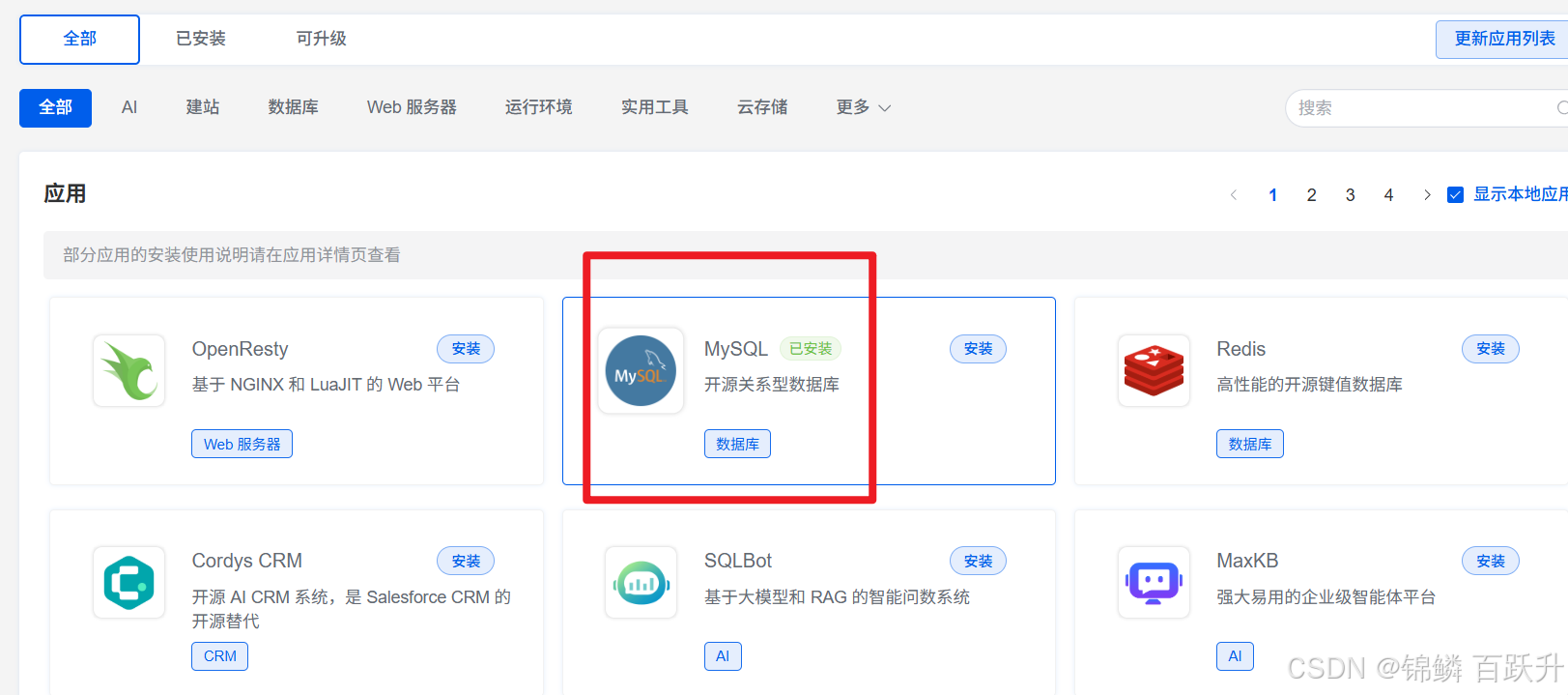Install OpenResty with its 安装 button
The width and height of the screenshot is (1568, 695).
click(466, 349)
